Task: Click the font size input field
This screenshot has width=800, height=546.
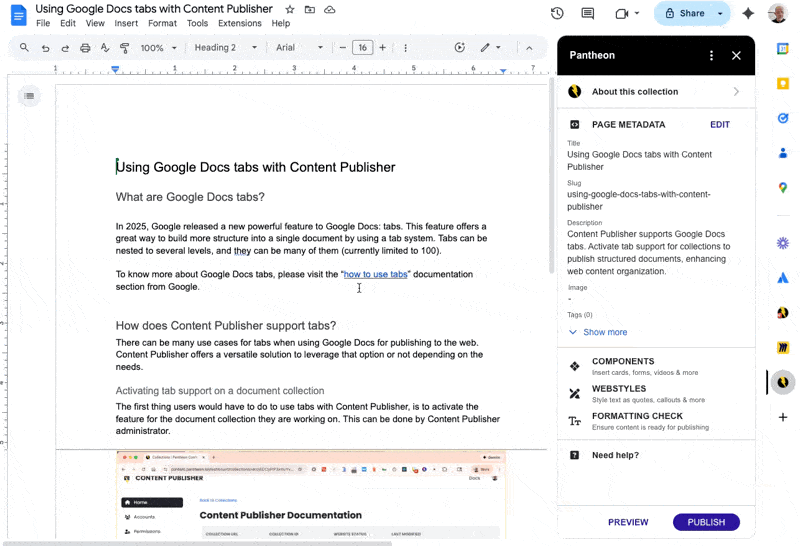Action: point(362,48)
